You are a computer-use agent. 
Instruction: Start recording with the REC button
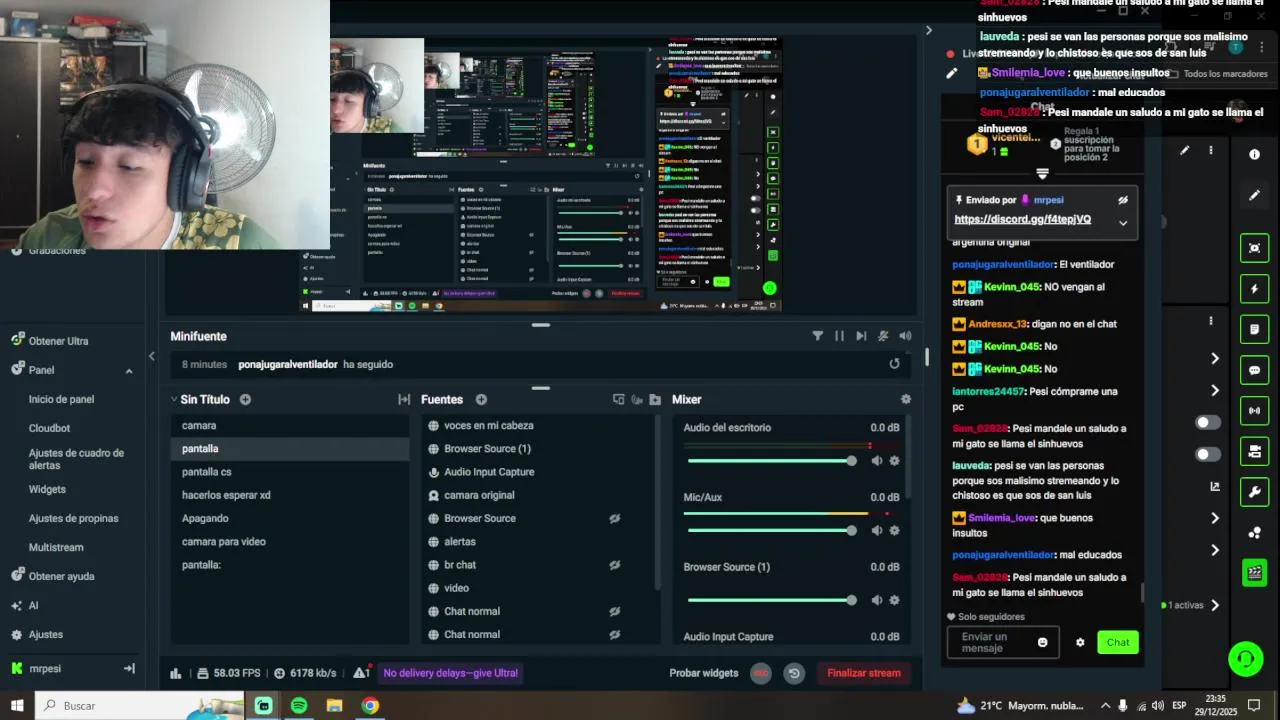pos(761,673)
